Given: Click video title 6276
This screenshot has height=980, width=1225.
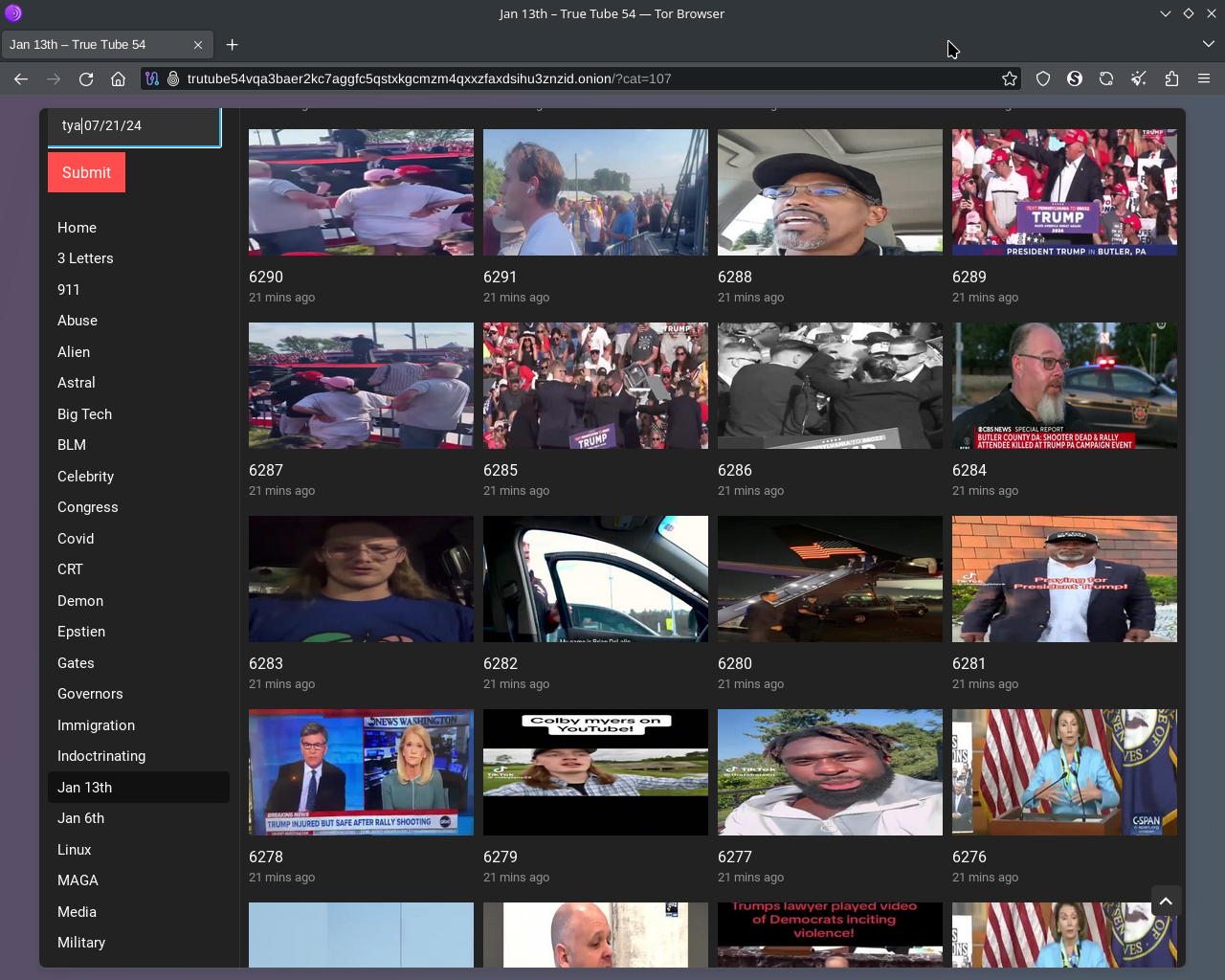Looking at the screenshot, I should [x=969, y=857].
